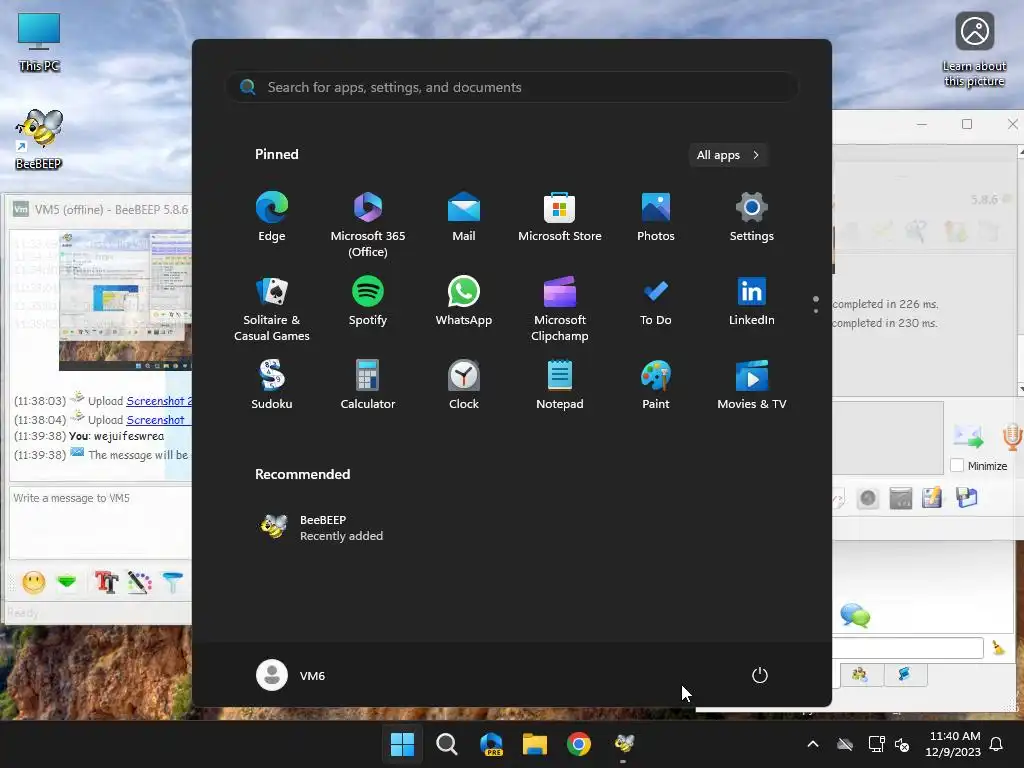This screenshot has height=768, width=1024.
Task: Open the notifications bell
Action: click(997, 744)
